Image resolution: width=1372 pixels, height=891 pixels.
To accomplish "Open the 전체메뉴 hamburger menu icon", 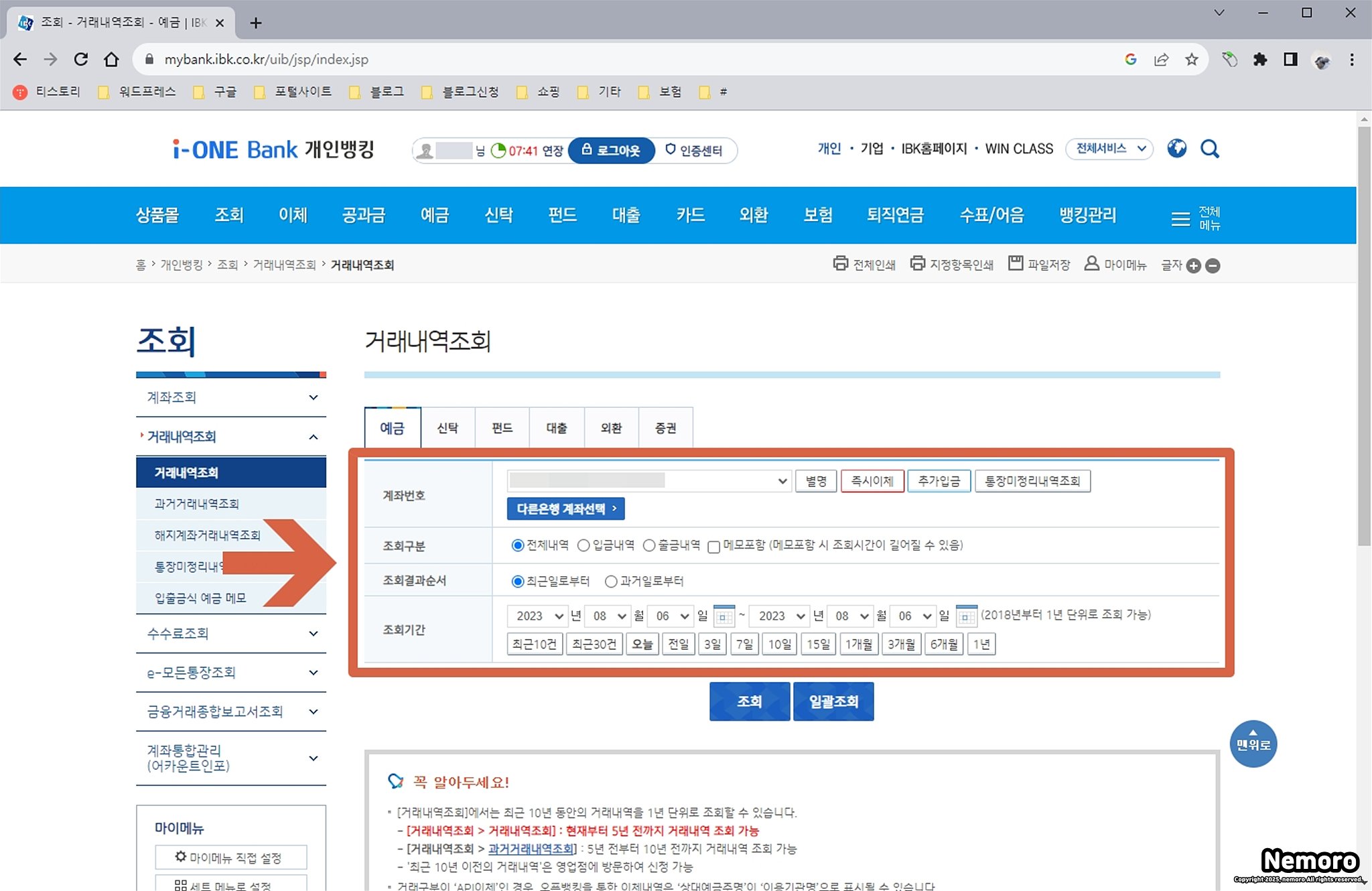I will (1180, 218).
